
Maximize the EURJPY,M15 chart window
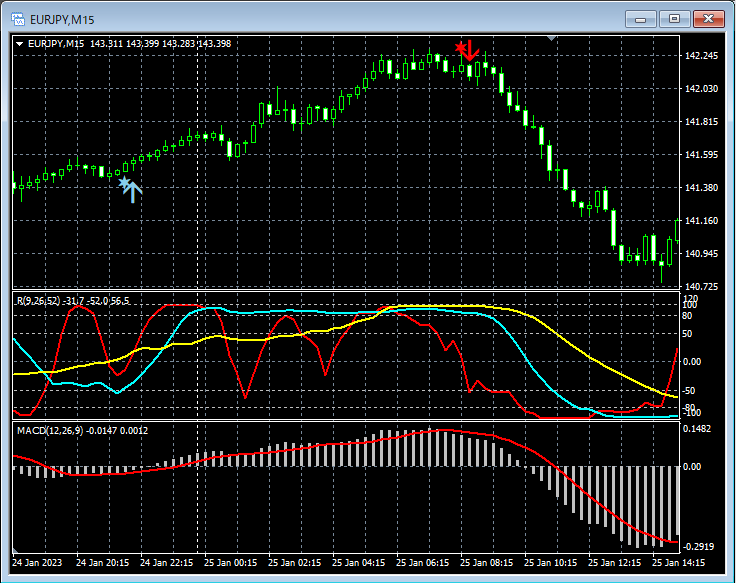[x=674, y=19]
